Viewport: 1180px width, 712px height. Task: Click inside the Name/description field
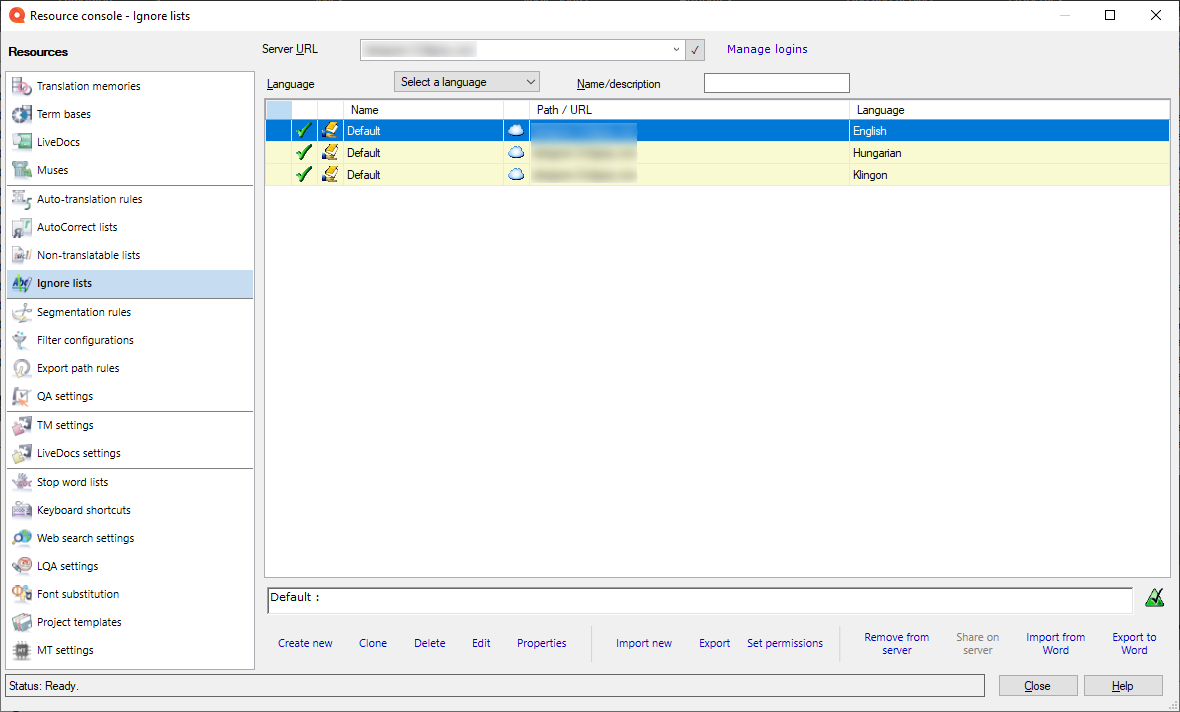(776, 83)
